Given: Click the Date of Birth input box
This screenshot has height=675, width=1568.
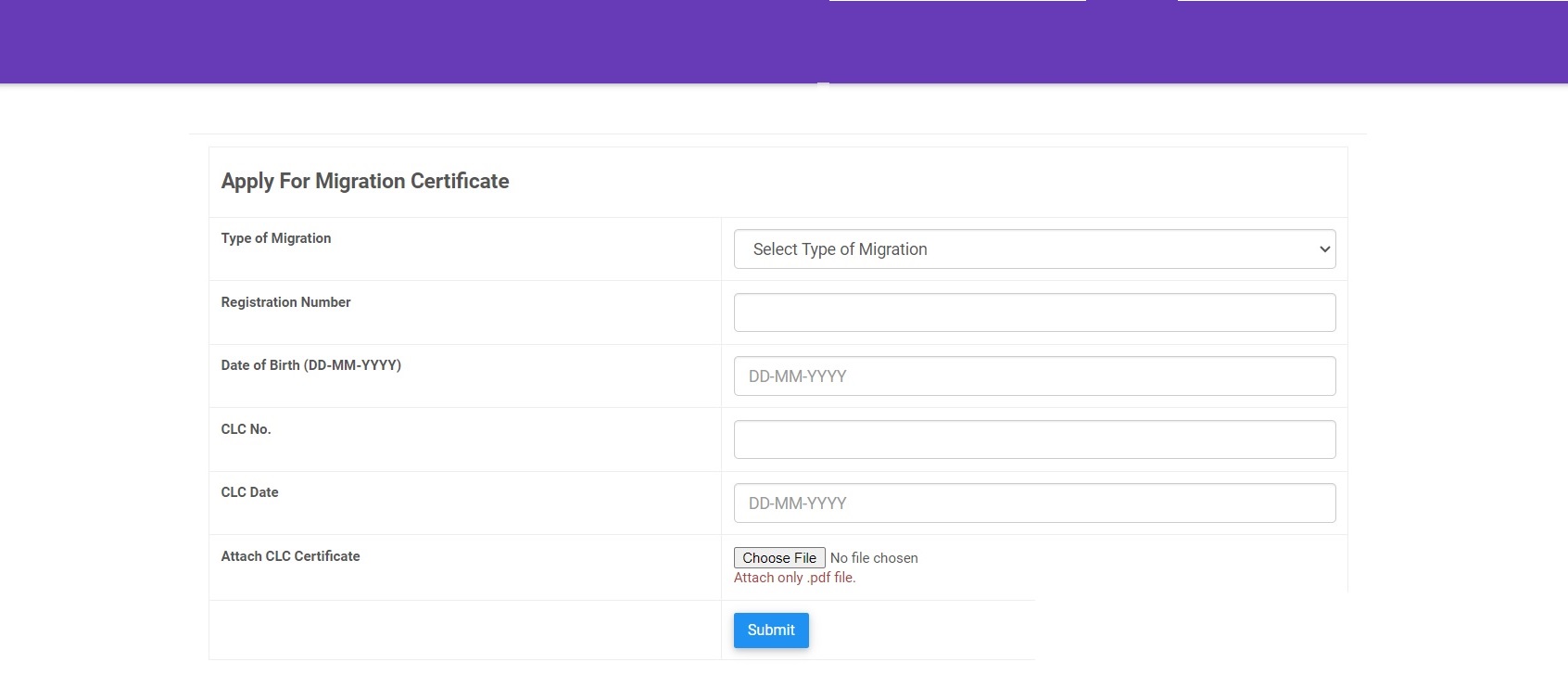Looking at the screenshot, I should pyautogui.click(x=1034, y=376).
